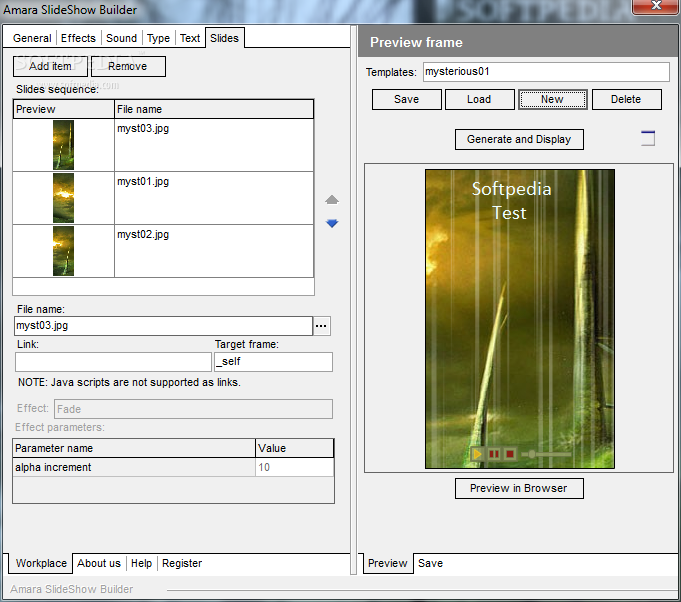This screenshot has height=602, width=681.
Task: Open the Effect combo box
Action: point(193,409)
